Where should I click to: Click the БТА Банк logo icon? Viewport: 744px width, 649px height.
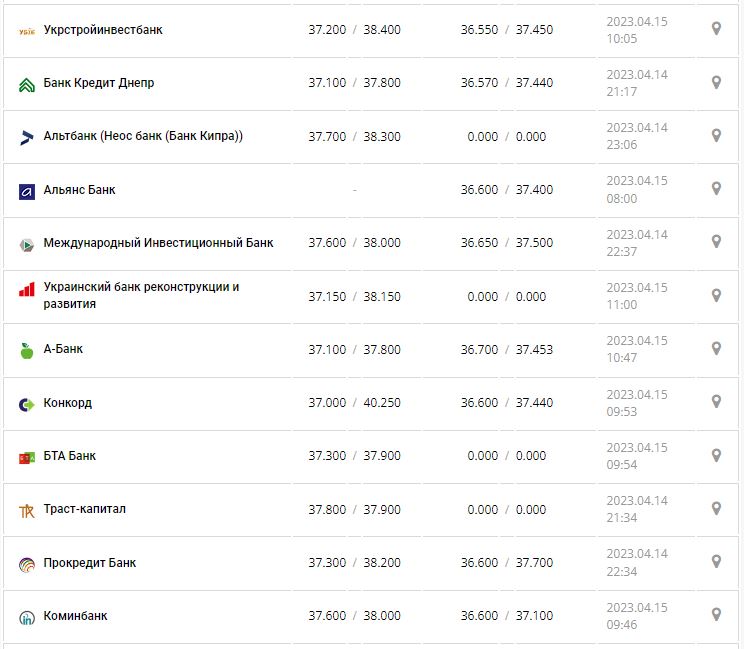[27, 457]
